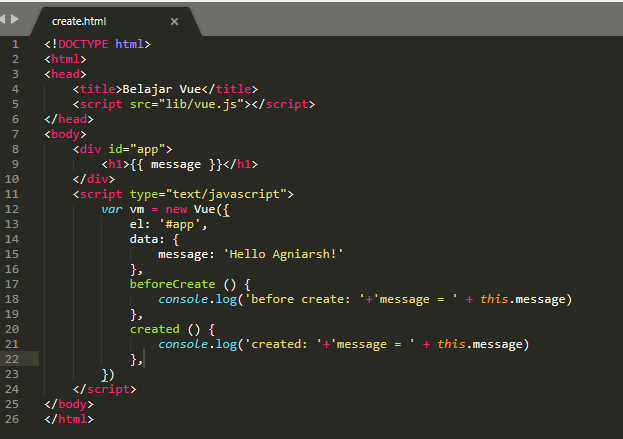623x439 pixels.
Task: Click the next tab arrow
Action: point(15,19)
